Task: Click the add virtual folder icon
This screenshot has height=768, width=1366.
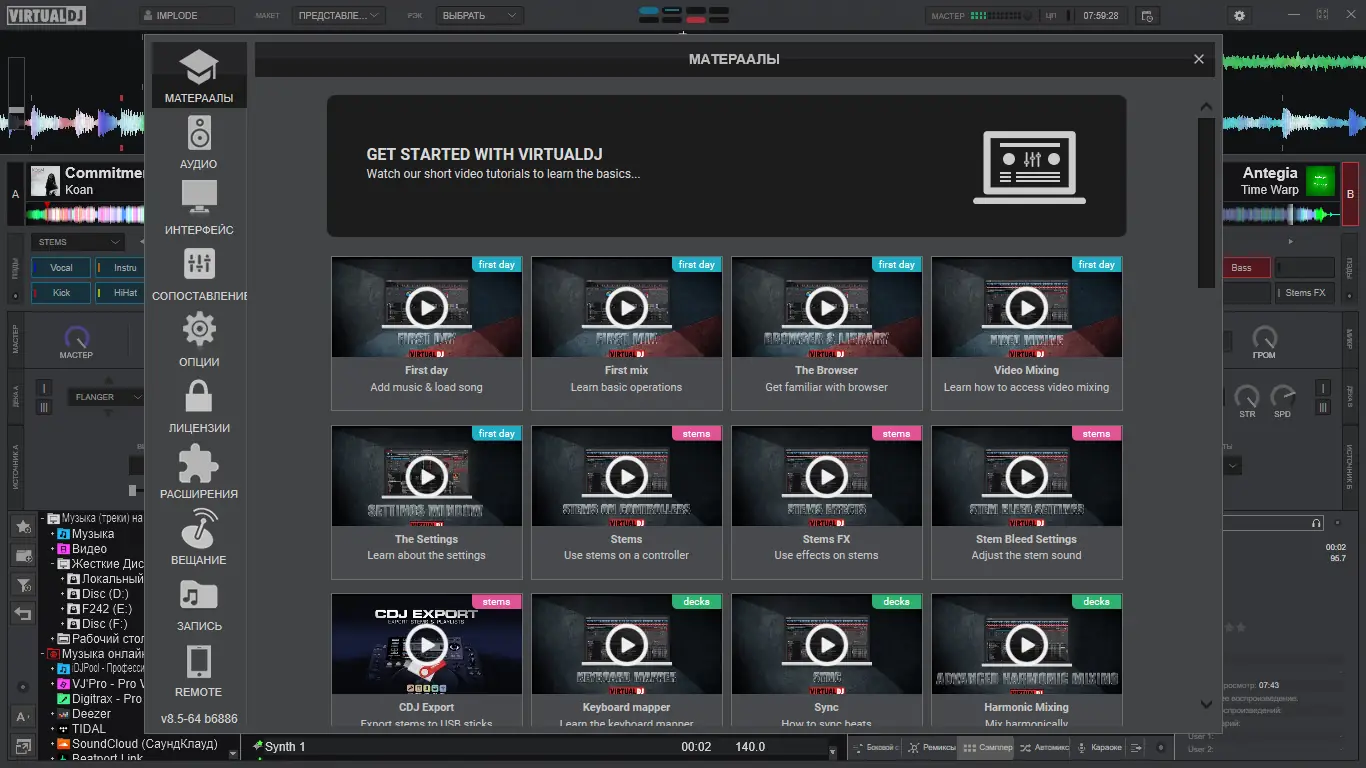Action: tap(22, 555)
